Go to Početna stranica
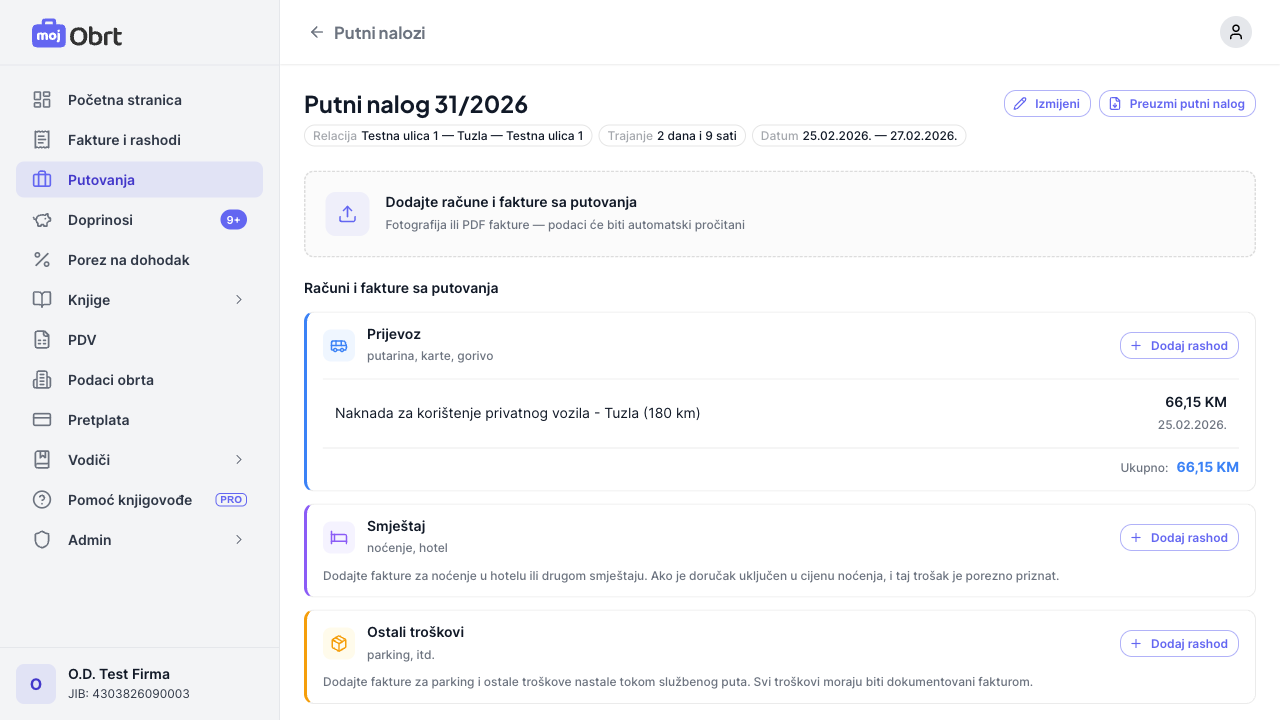1280x720 pixels. tap(124, 100)
